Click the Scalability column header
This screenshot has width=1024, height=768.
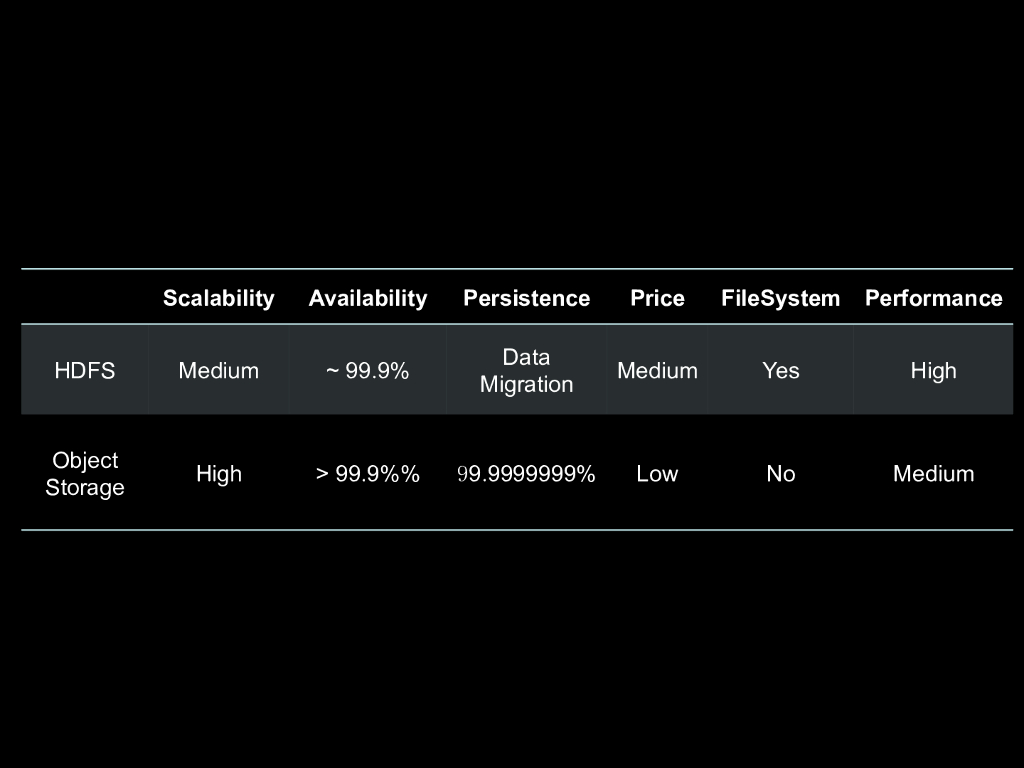(x=218, y=298)
